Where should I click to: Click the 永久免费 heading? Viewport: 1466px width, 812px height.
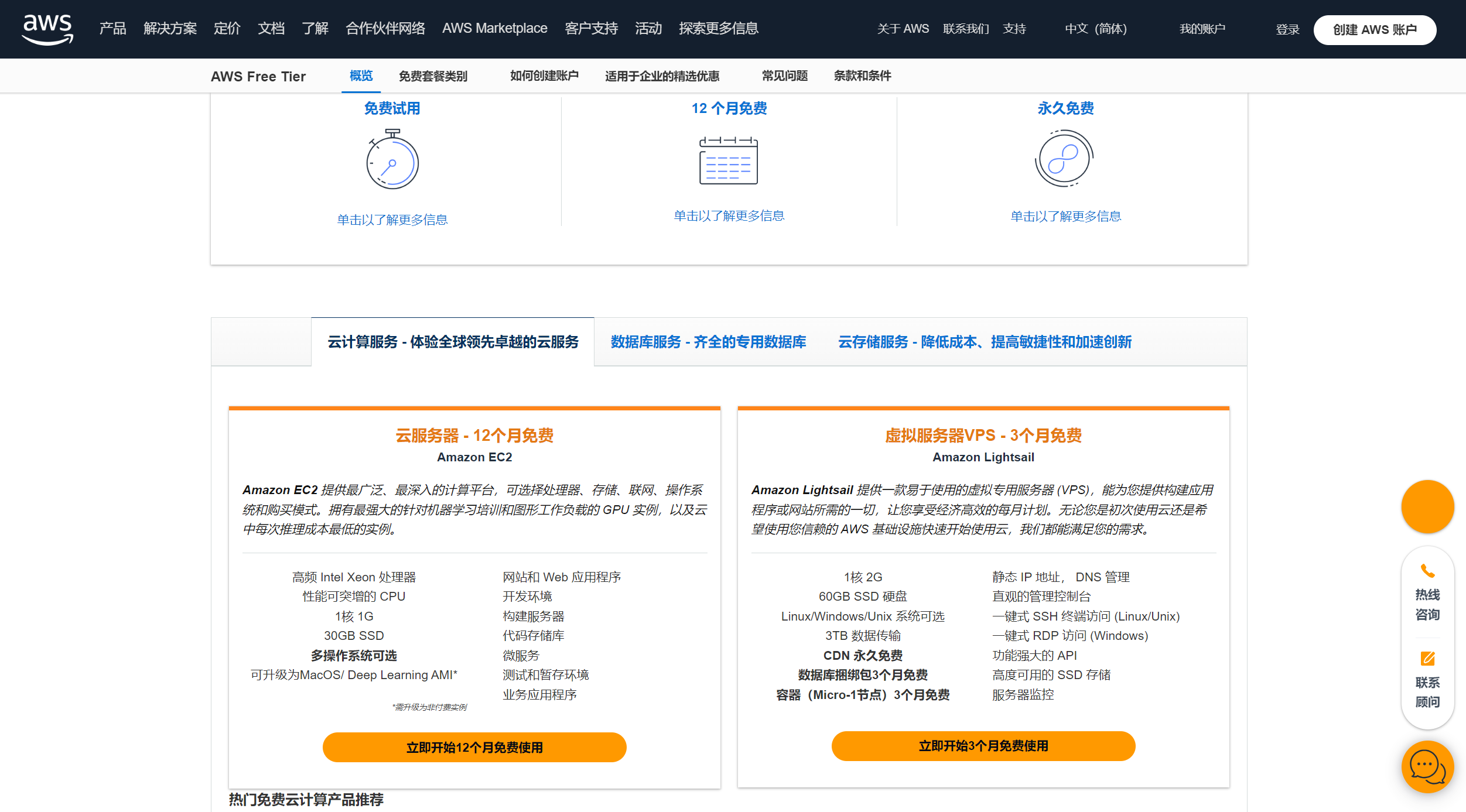1065,108
